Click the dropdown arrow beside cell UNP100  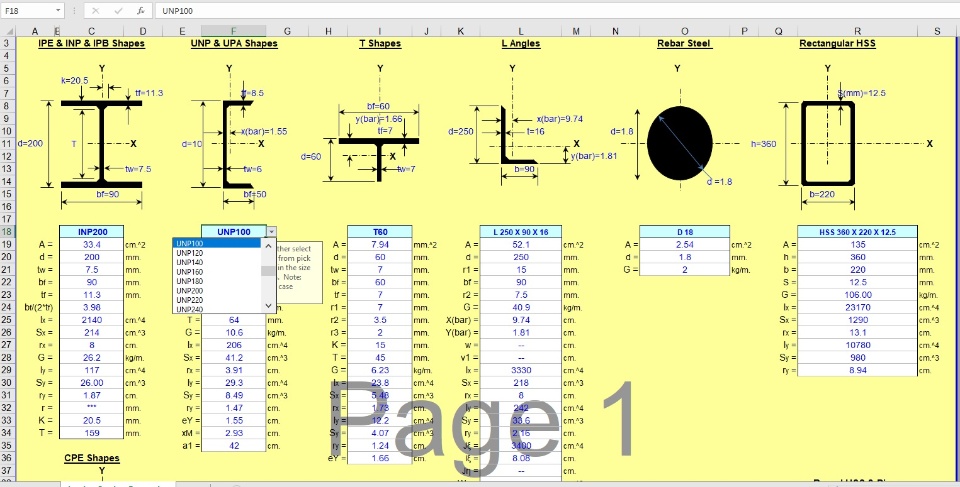272,232
